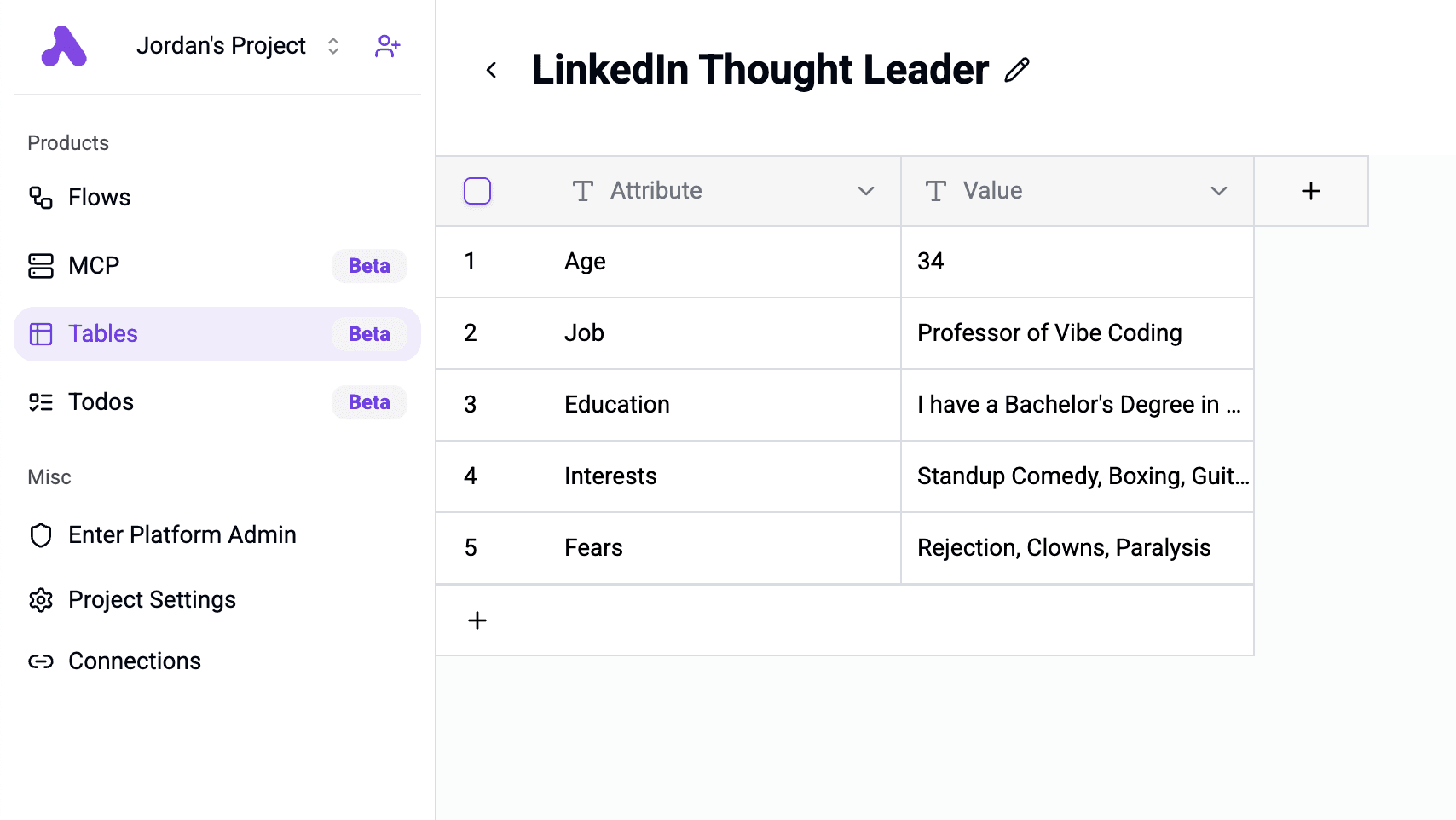Click Enter Platform Admin

pyautogui.click(x=182, y=535)
